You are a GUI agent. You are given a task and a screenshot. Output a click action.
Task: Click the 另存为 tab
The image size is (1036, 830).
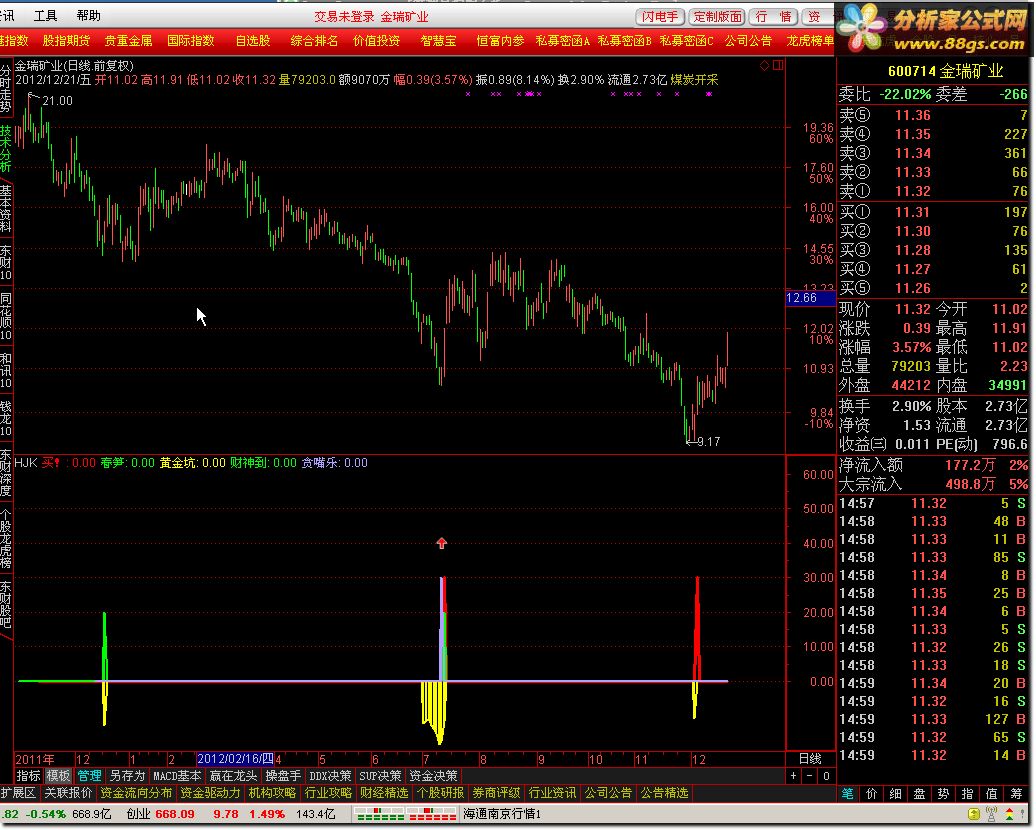click(127, 776)
